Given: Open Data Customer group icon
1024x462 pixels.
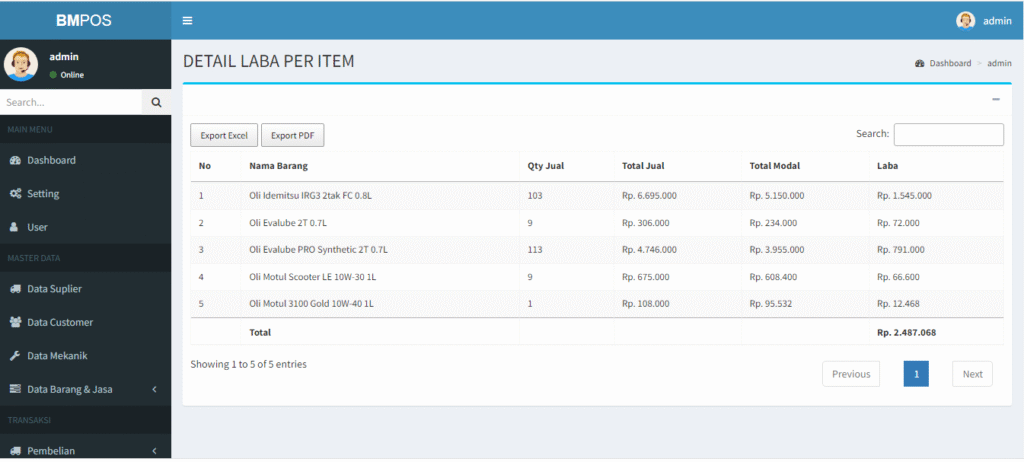Looking at the screenshot, I should (x=15, y=322).
